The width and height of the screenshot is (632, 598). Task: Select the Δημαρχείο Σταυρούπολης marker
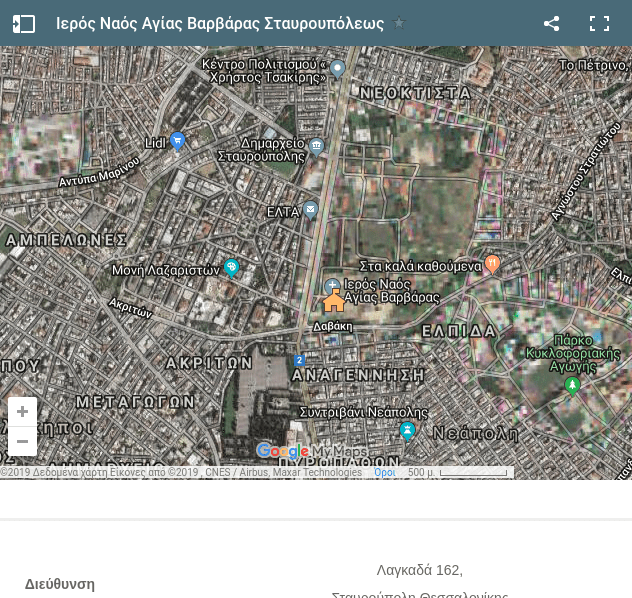pyautogui.click(x=317, y=146)
